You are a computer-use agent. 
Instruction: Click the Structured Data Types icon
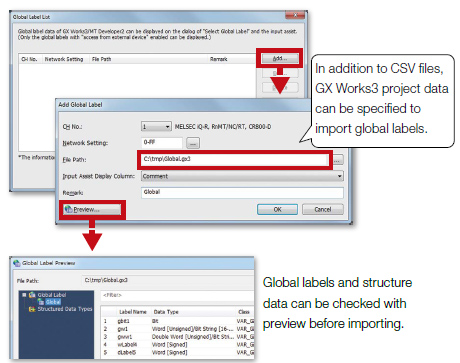pos(32,309)
